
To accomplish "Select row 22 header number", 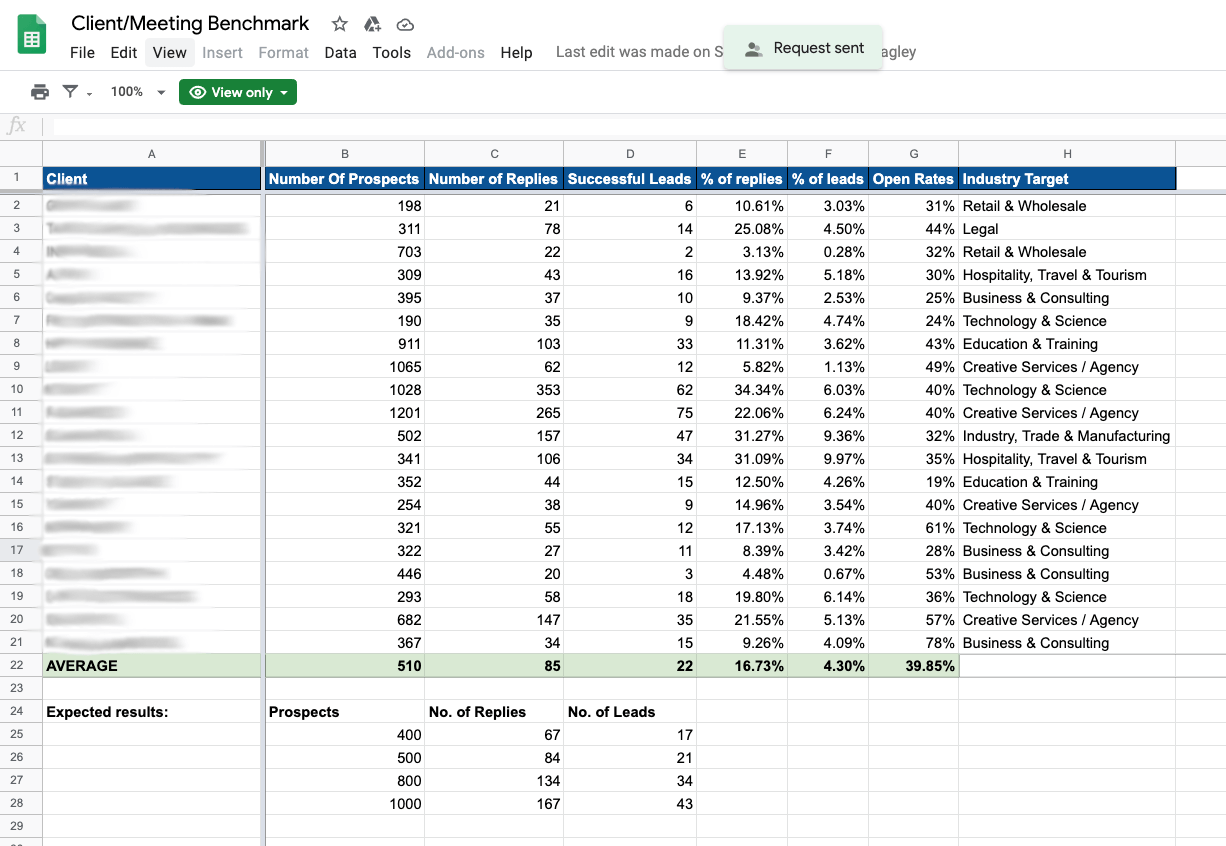I will (x=21, y=666).
